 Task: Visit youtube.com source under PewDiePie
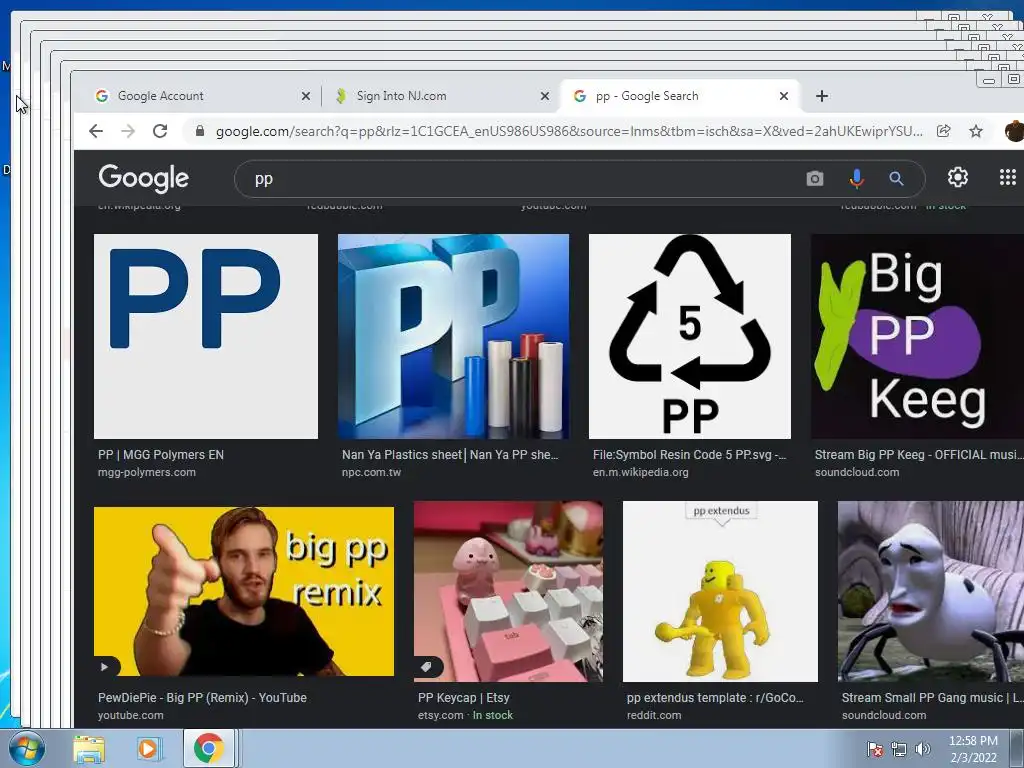click(131, 715)
